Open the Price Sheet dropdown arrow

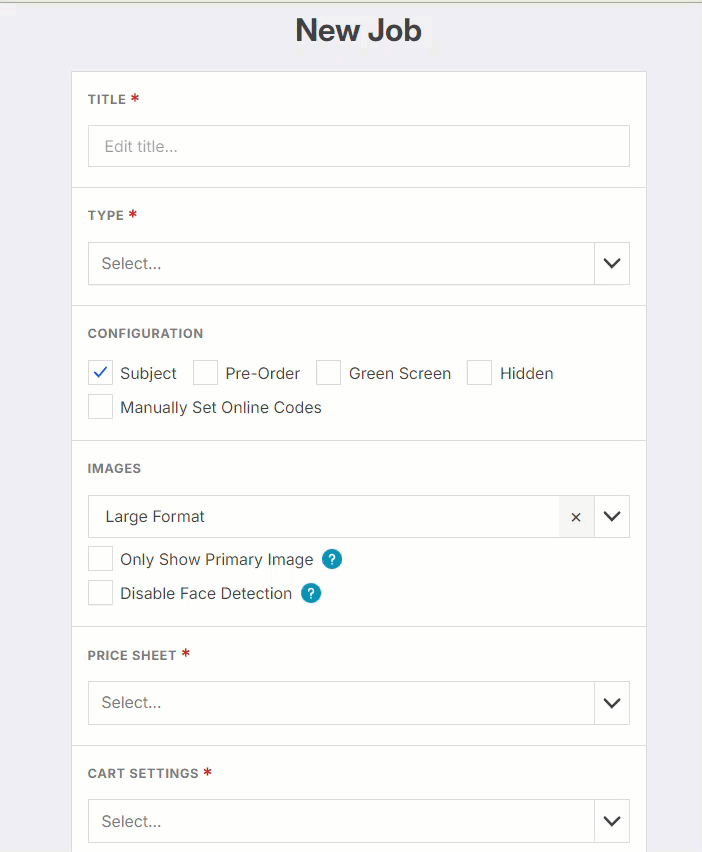[x=612, y=703]
